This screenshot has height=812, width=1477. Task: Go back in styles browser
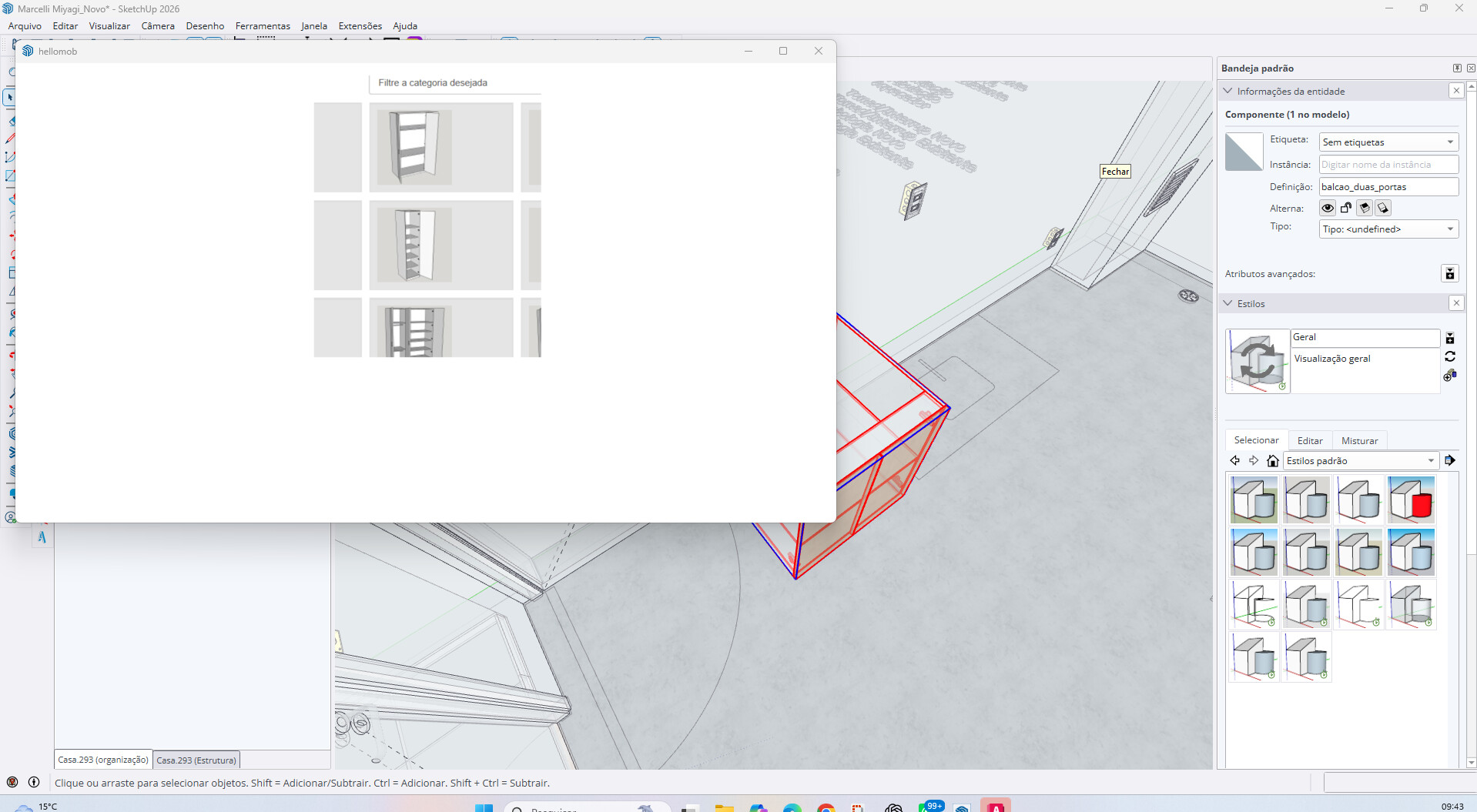click(x=1235, y=461)
